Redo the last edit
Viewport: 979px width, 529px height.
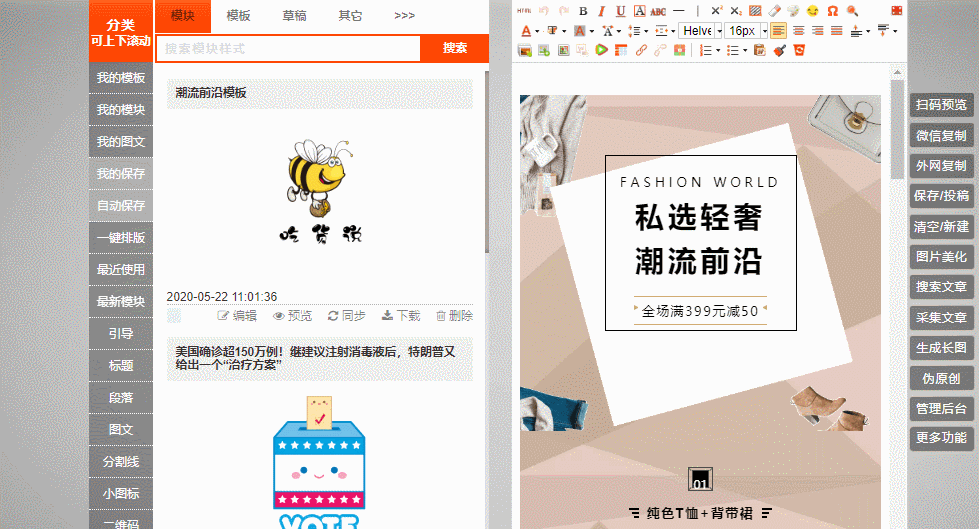(564, 11)
